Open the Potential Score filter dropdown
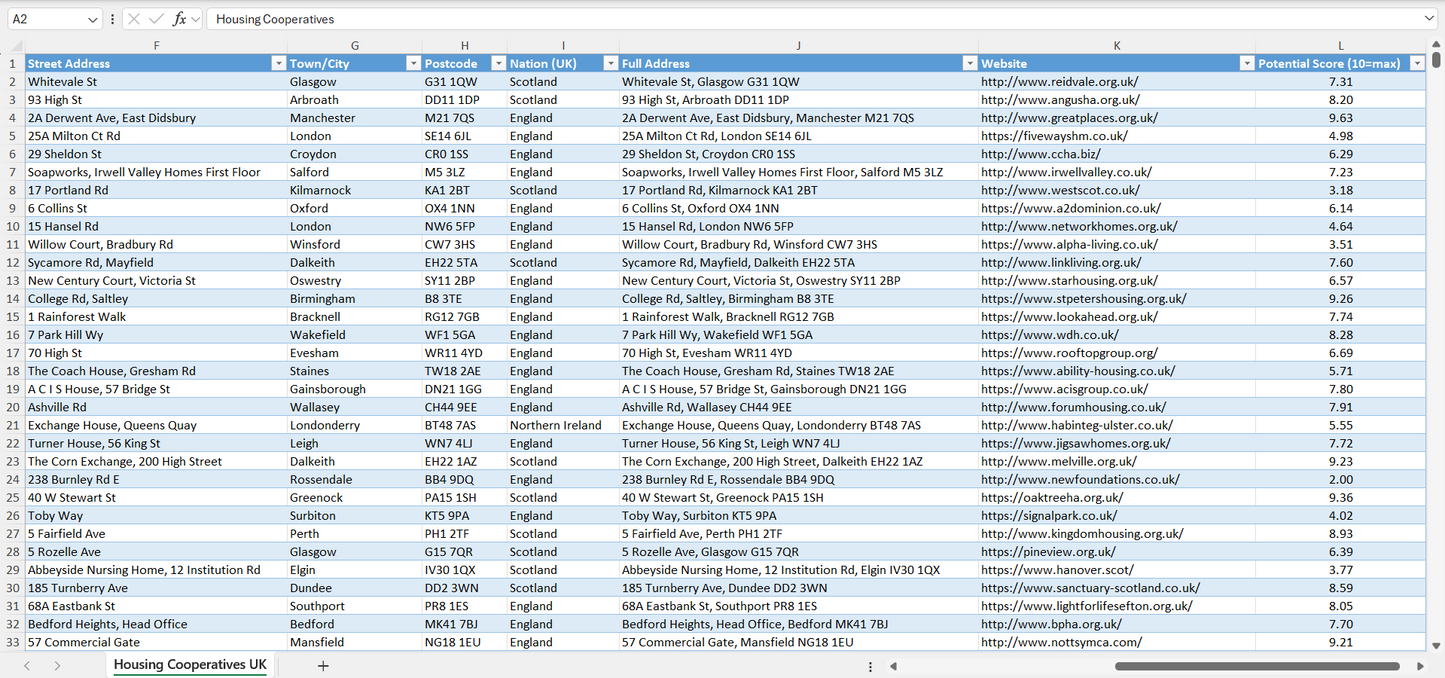 [x=1417, y=63]
